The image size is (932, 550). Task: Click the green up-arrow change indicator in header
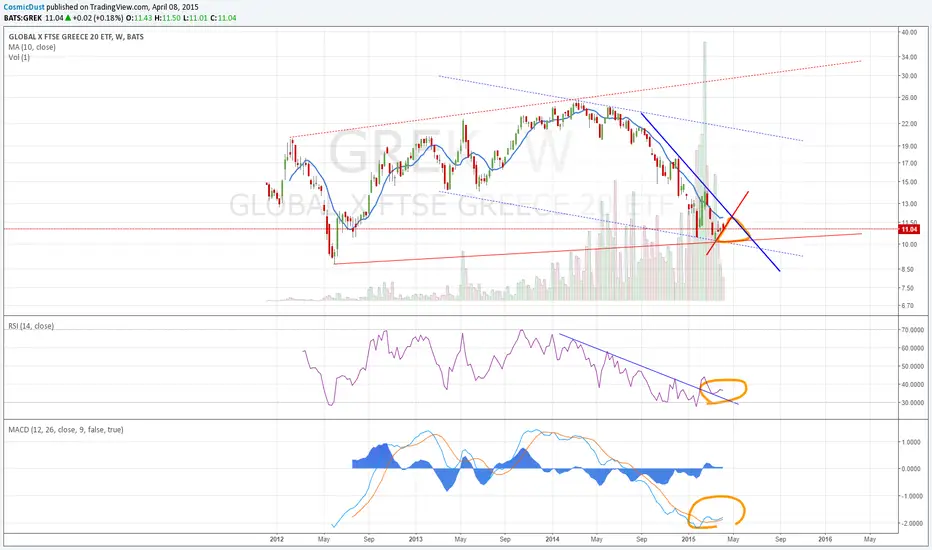pos(68,18)
